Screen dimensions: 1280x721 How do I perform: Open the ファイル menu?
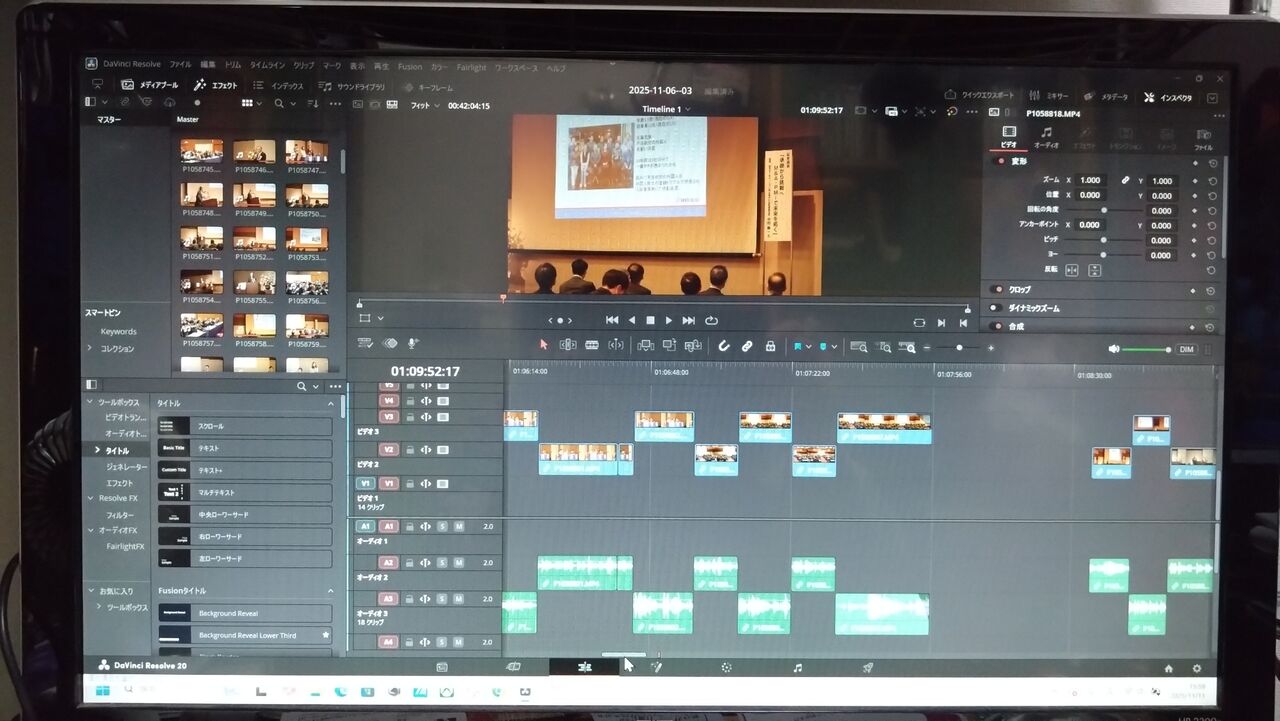(180, 65)
